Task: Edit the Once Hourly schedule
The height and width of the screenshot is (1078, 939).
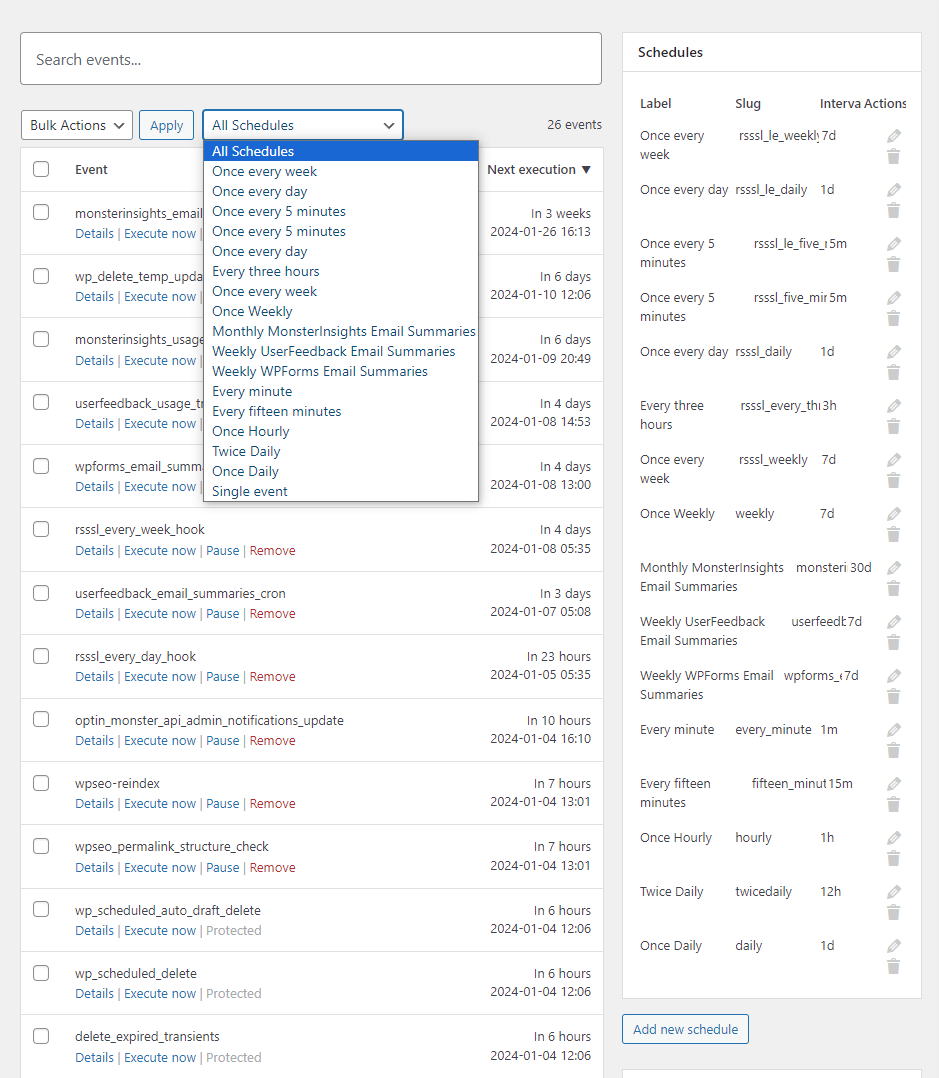Action: 894,837
